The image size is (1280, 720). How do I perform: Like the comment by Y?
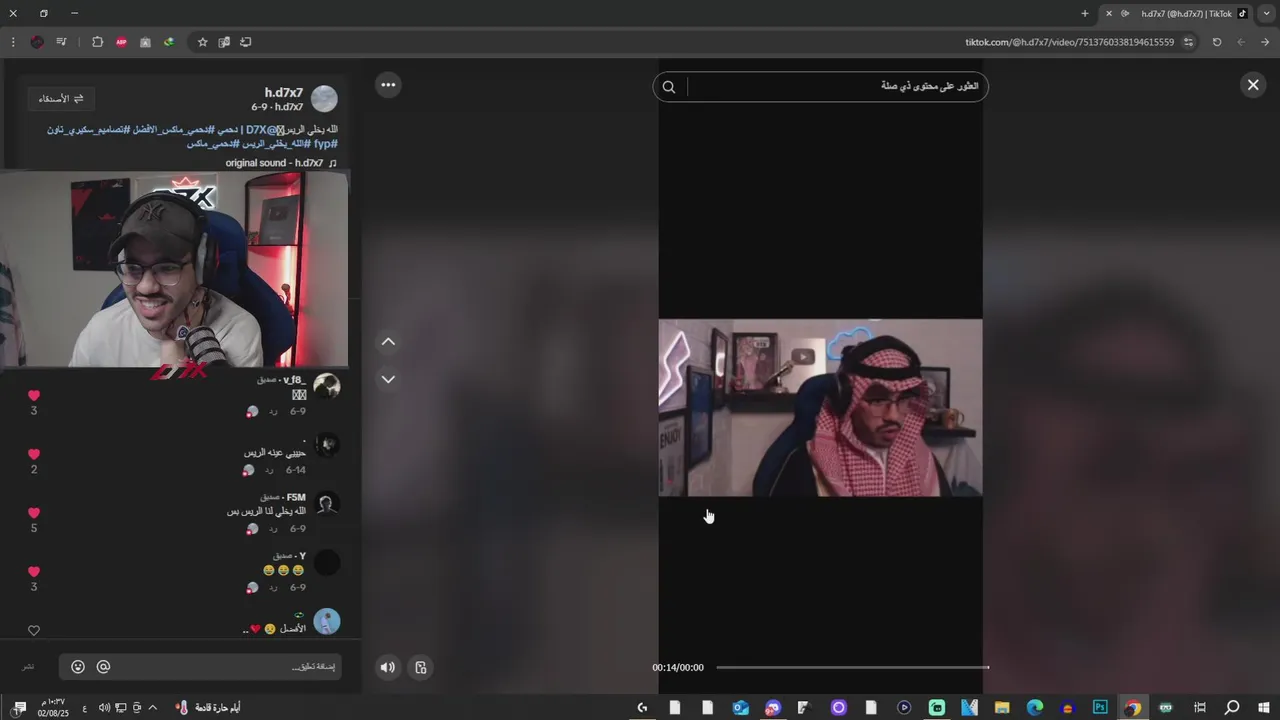click(34, 572)
